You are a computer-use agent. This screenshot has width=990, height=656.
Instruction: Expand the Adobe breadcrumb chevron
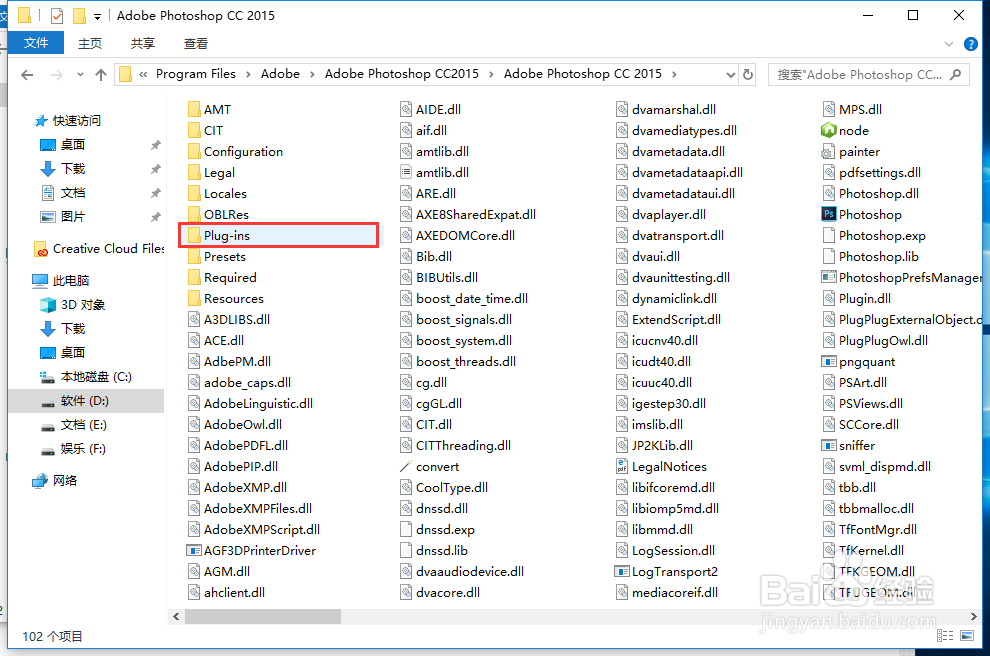[312, 75]
